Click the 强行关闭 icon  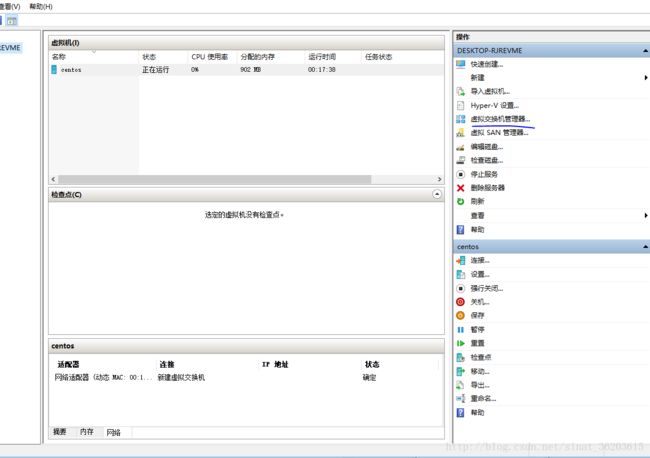pyautogui.click(x=461, y=288)
